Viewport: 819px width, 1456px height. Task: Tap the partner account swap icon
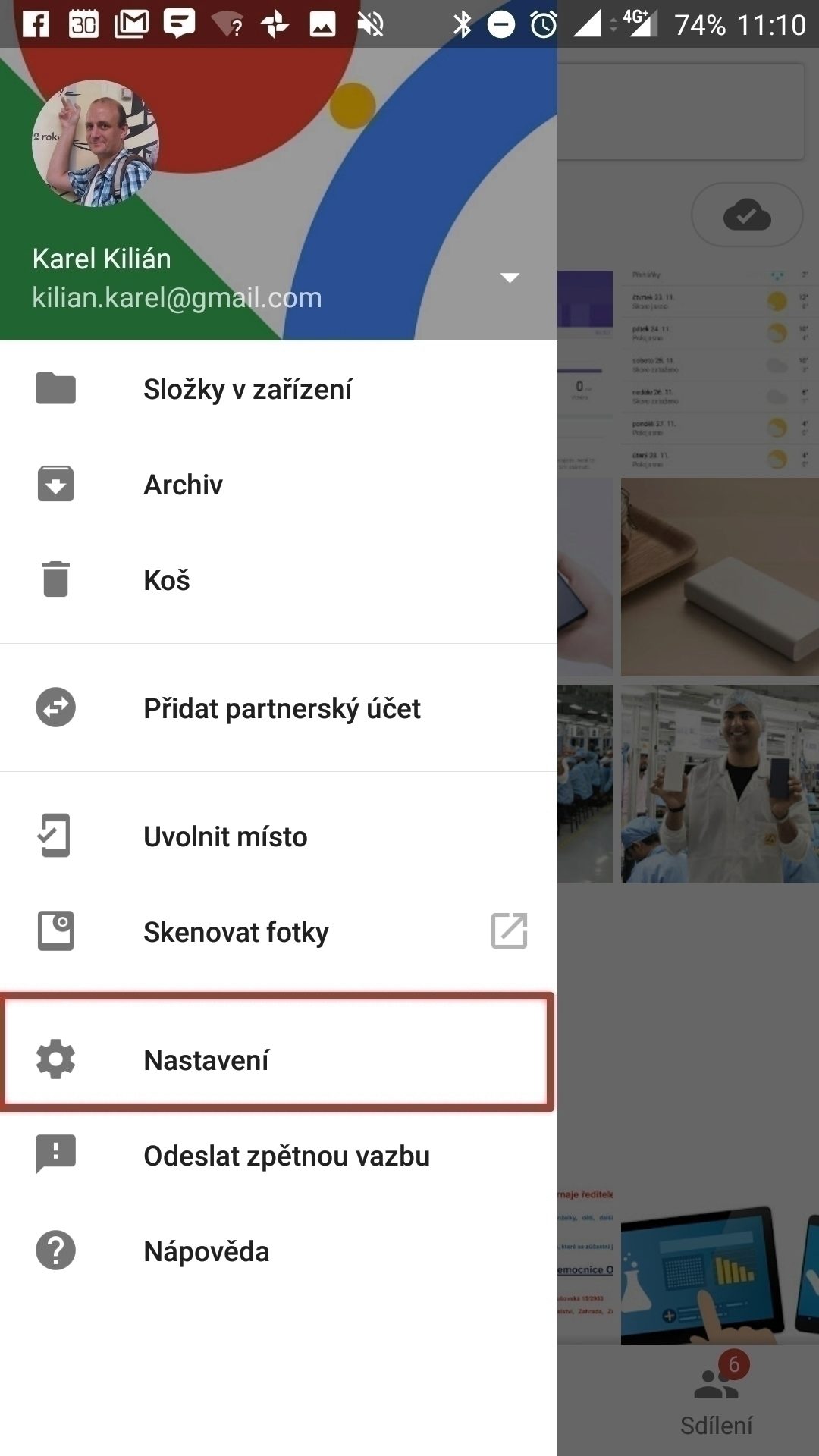click(x=55, y=708)
